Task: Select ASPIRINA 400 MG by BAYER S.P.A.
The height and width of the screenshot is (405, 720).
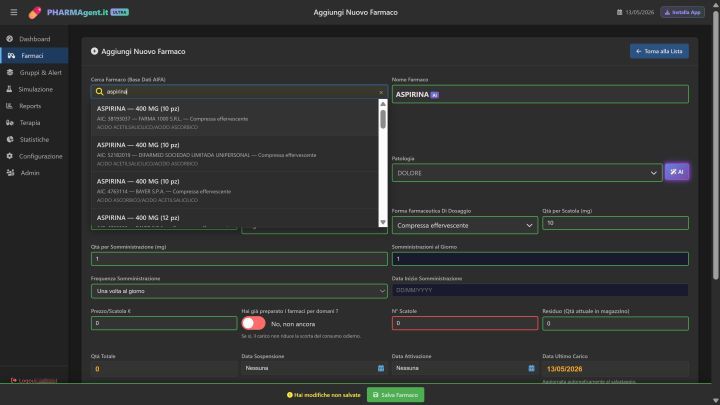Action: point(235,190)
